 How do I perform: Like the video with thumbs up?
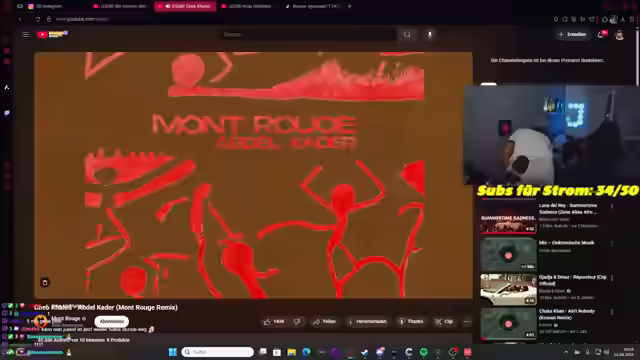click(x=274, y=322)
